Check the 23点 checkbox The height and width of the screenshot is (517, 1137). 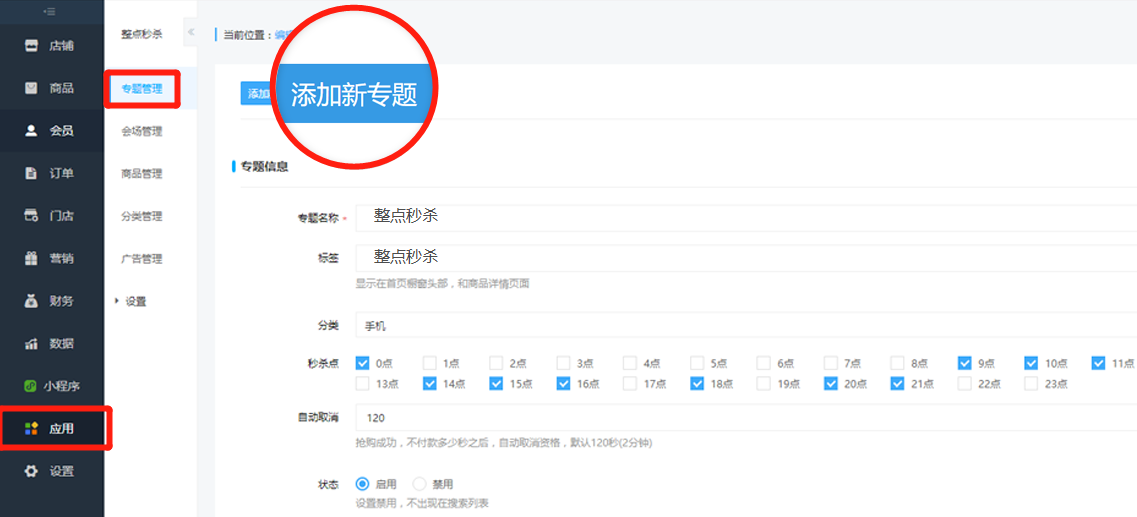[1031, 384]
